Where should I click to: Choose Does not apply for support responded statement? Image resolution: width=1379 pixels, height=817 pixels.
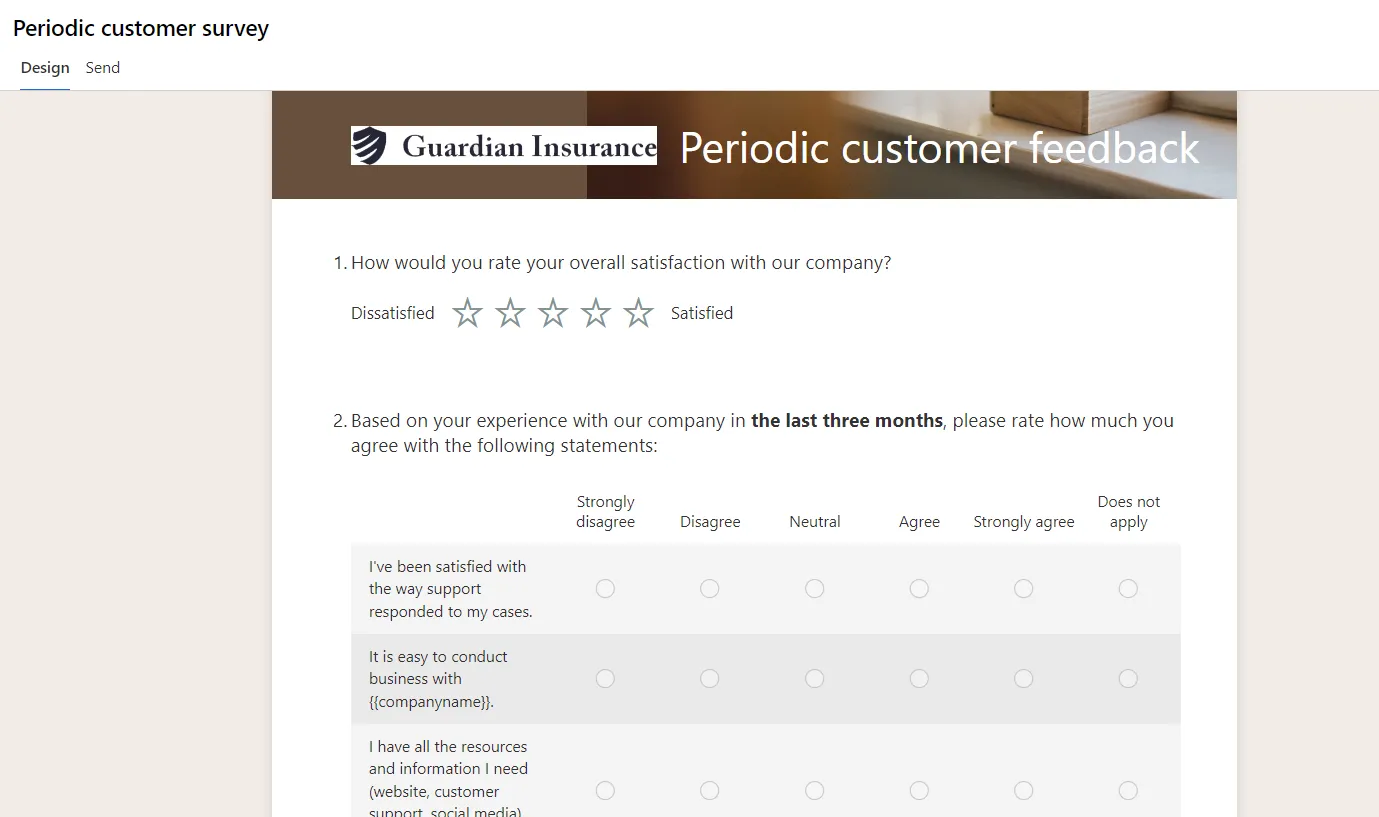point(1128,589)
